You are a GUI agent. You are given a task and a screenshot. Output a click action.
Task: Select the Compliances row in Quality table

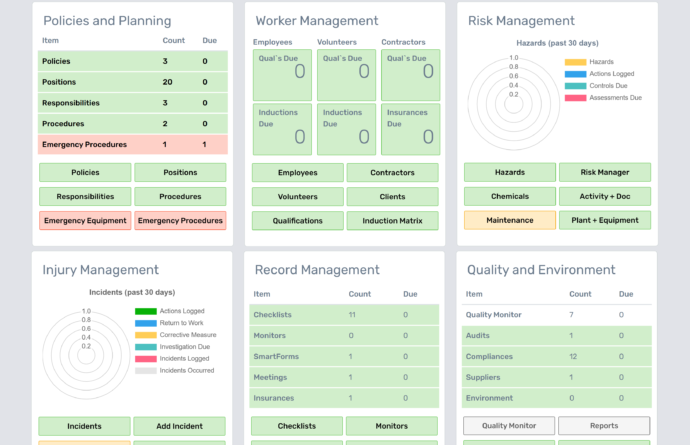(558, 357)
